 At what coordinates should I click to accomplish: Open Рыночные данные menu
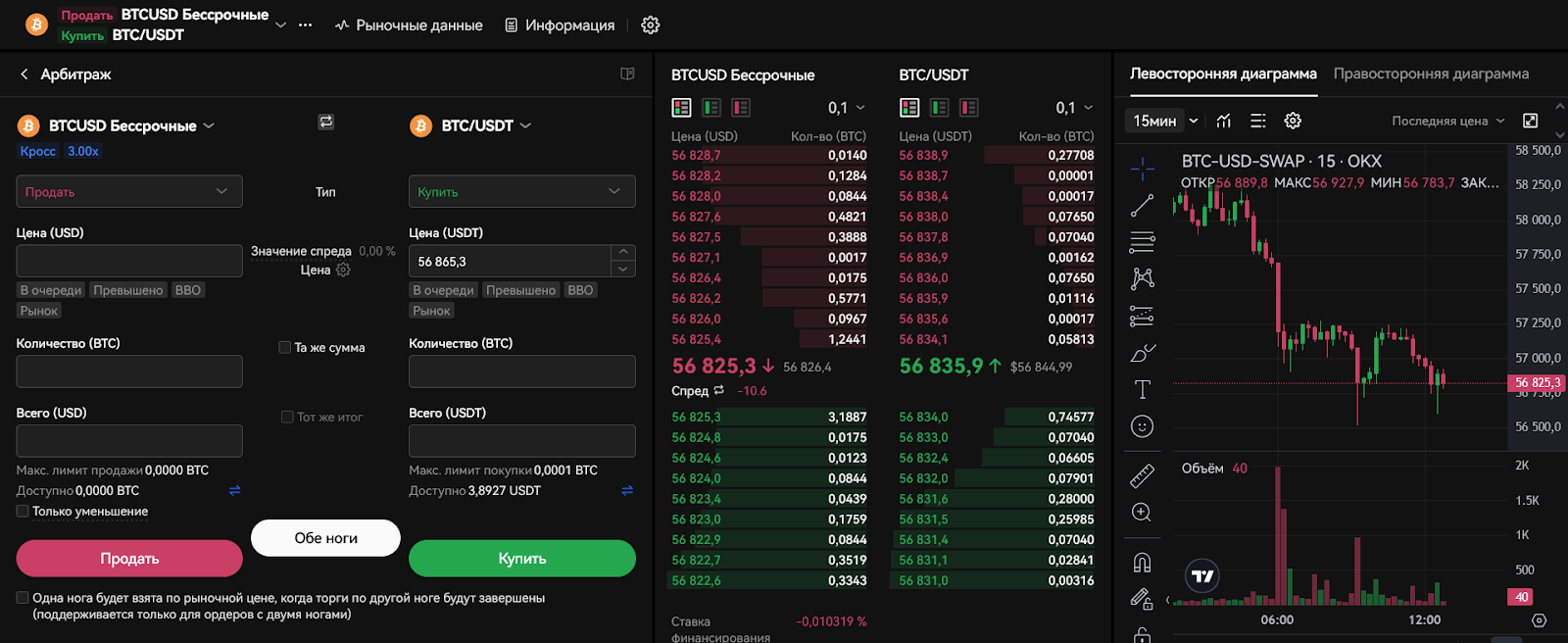409,25
